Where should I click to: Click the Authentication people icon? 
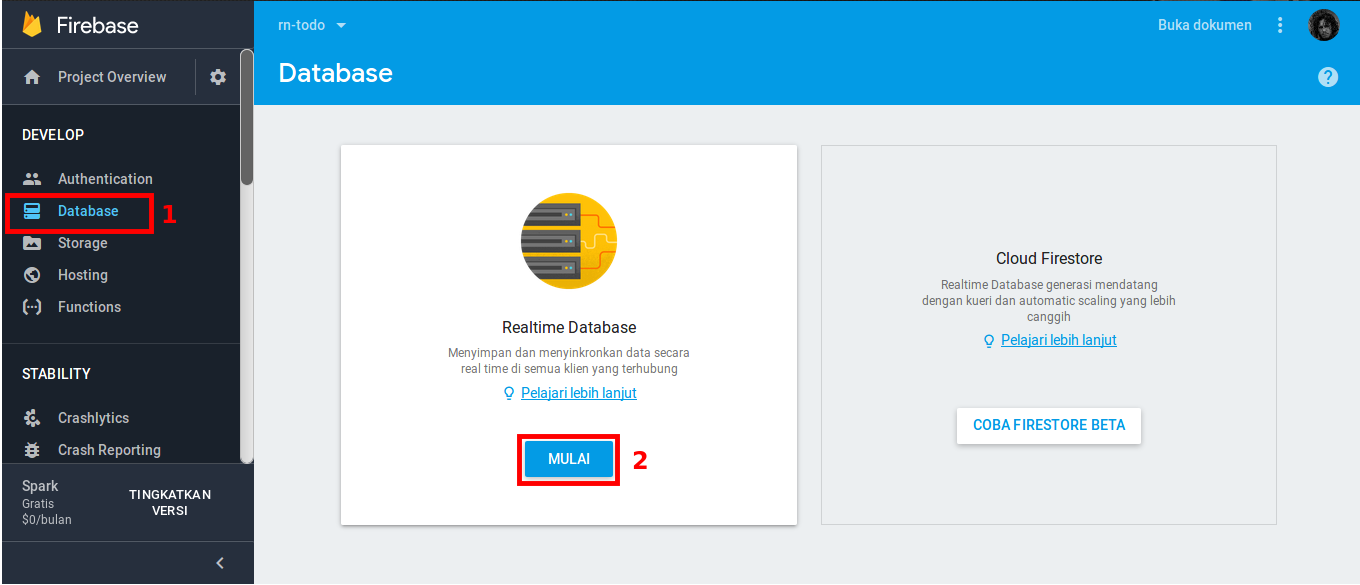coord(32,179)
